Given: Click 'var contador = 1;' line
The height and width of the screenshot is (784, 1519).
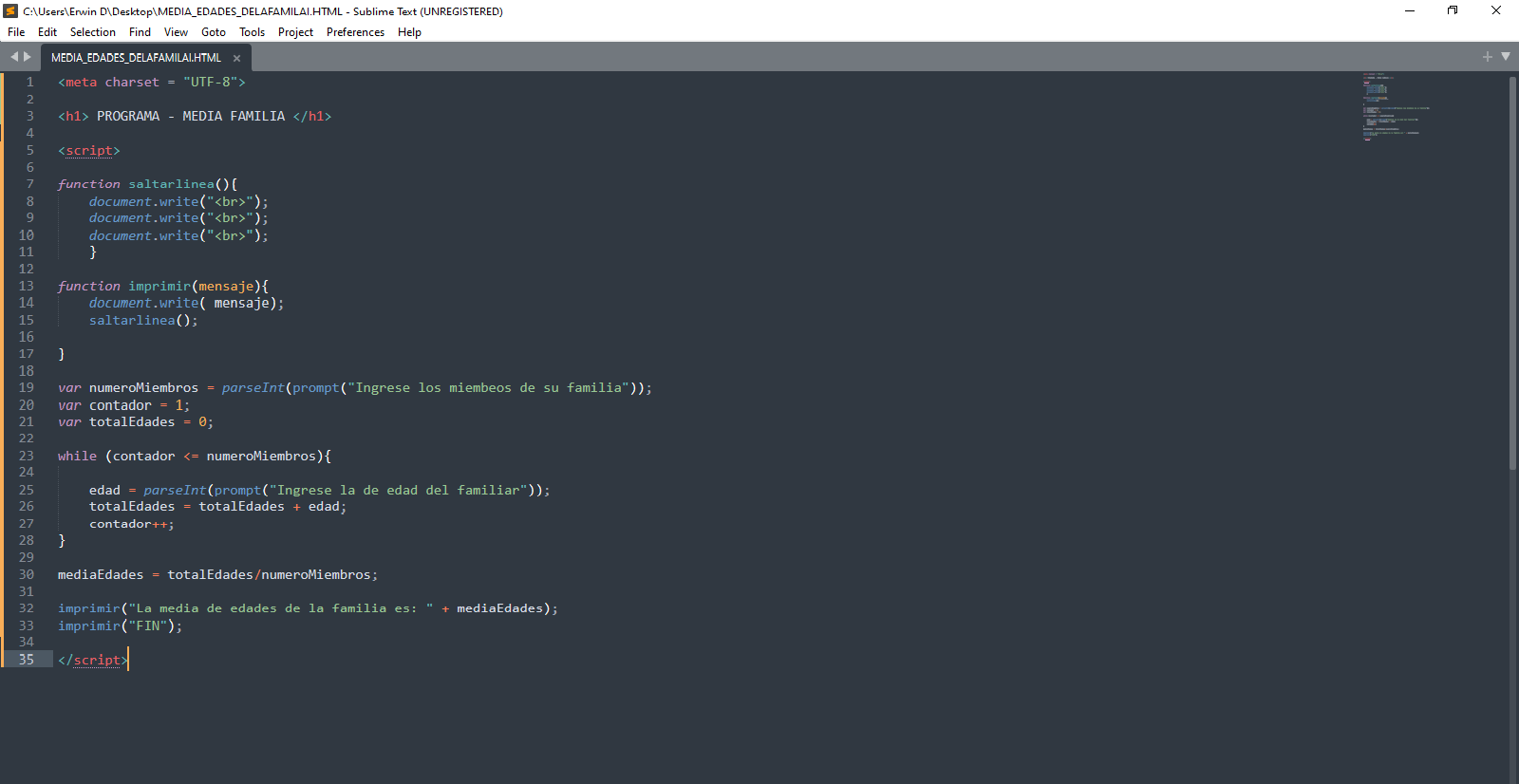Looking at the screenshot, I should coord(123,405).
